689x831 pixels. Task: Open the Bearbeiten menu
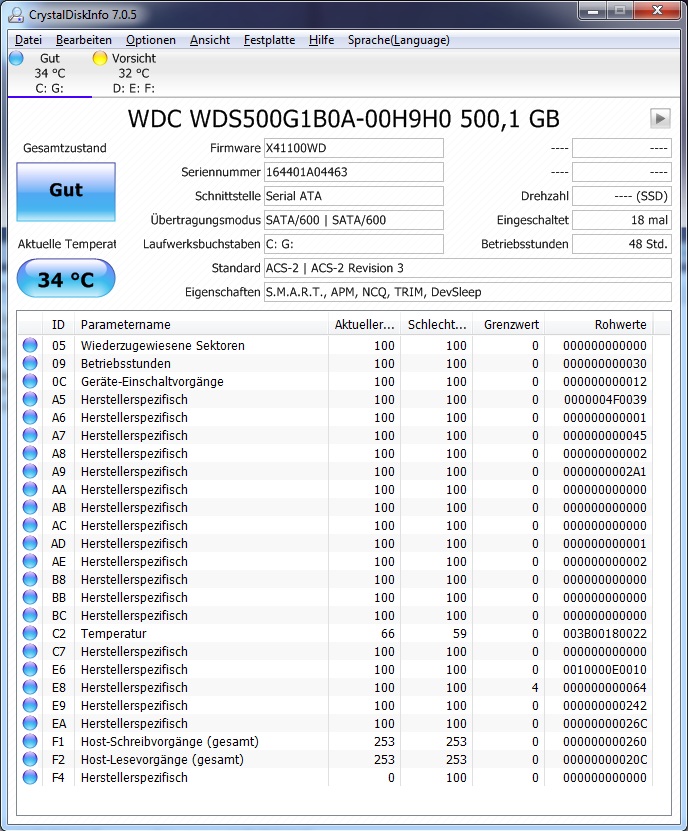84,40
